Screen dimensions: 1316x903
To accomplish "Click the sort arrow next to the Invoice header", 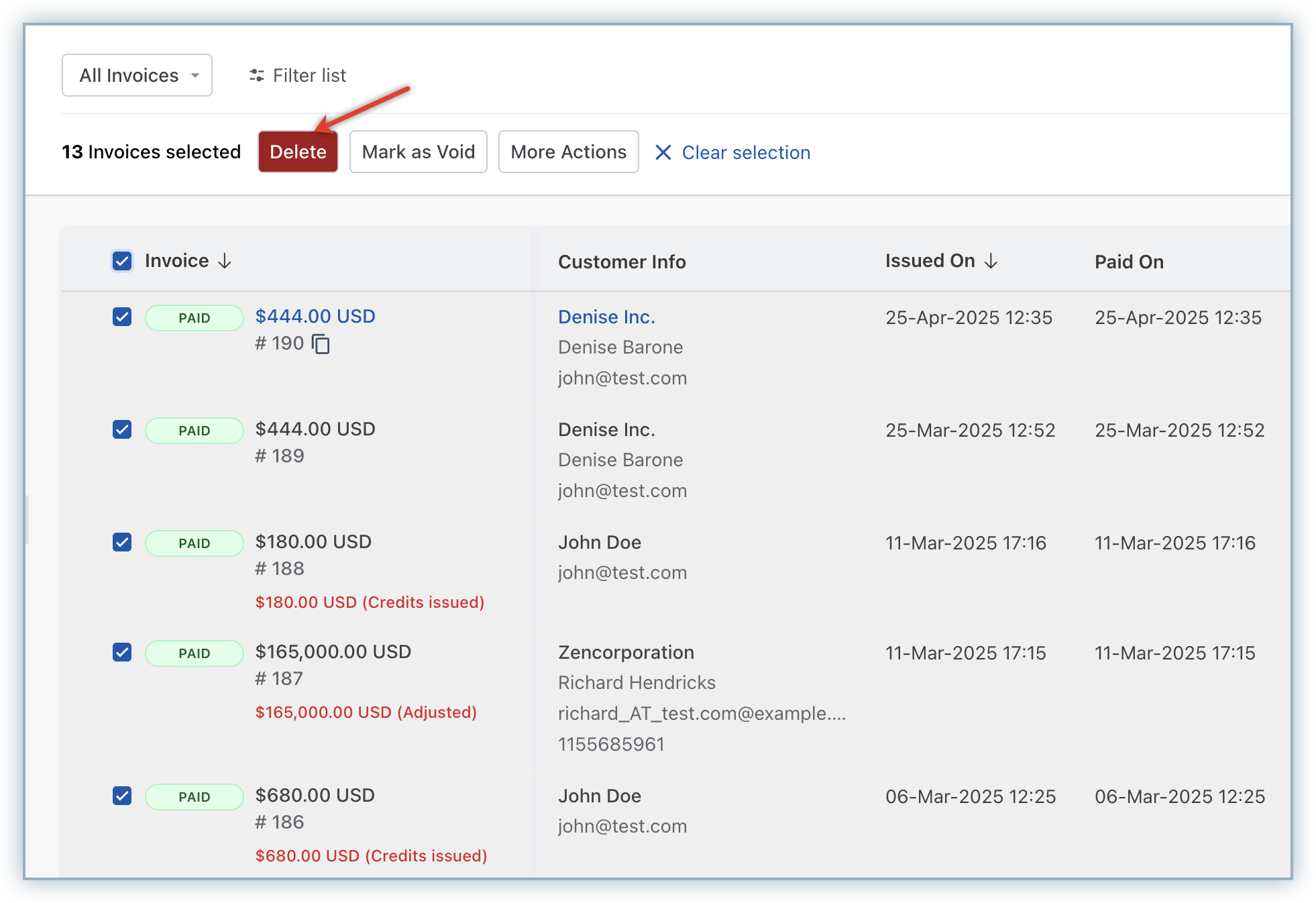I will [x=225, y=261].
